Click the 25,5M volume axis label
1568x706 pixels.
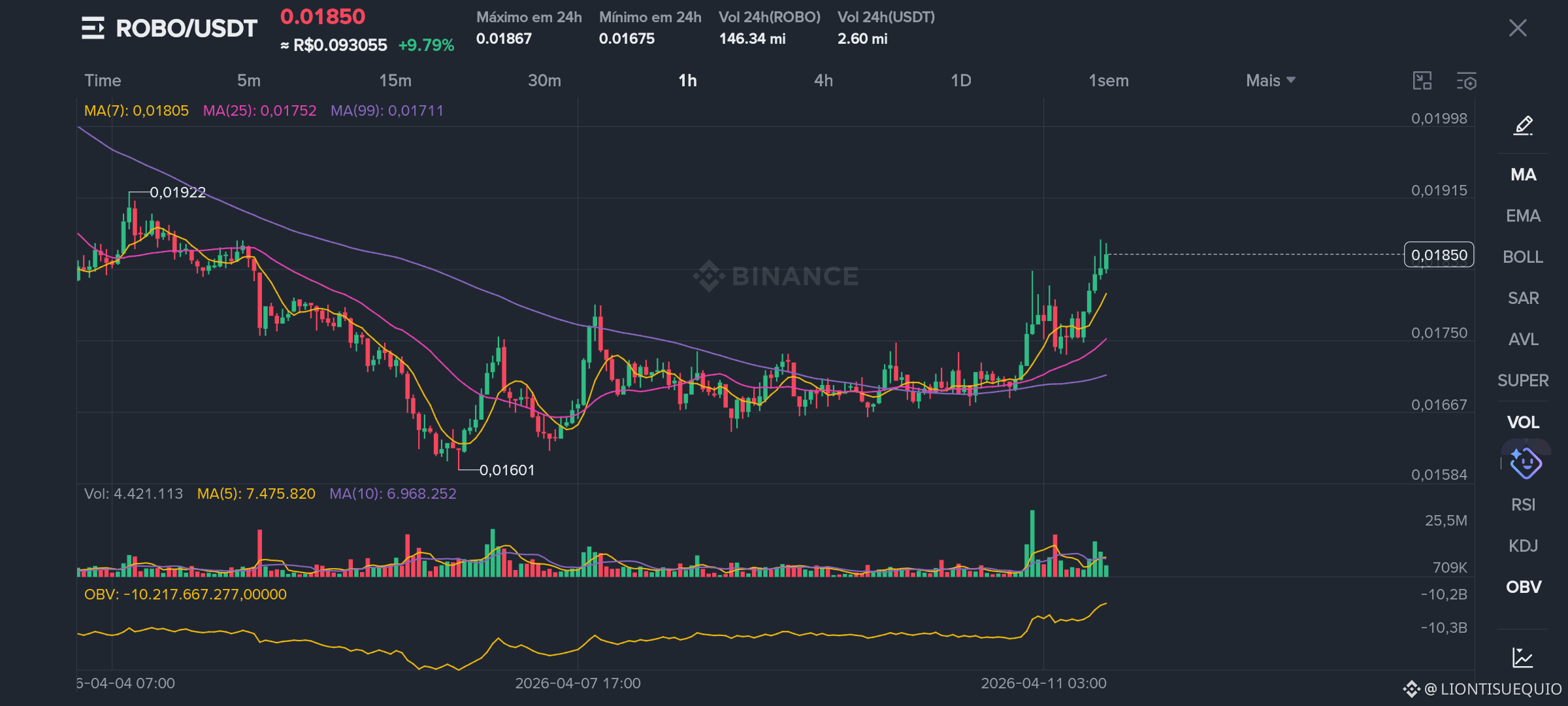click(1446, 520)
